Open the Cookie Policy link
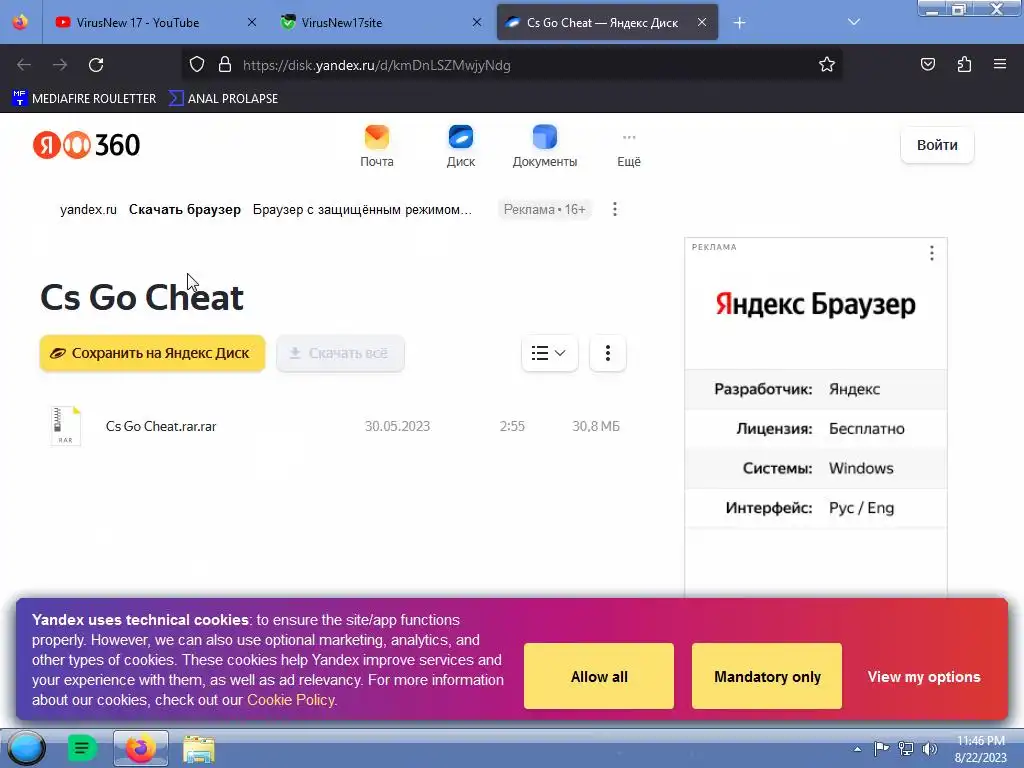 (291, 700)
